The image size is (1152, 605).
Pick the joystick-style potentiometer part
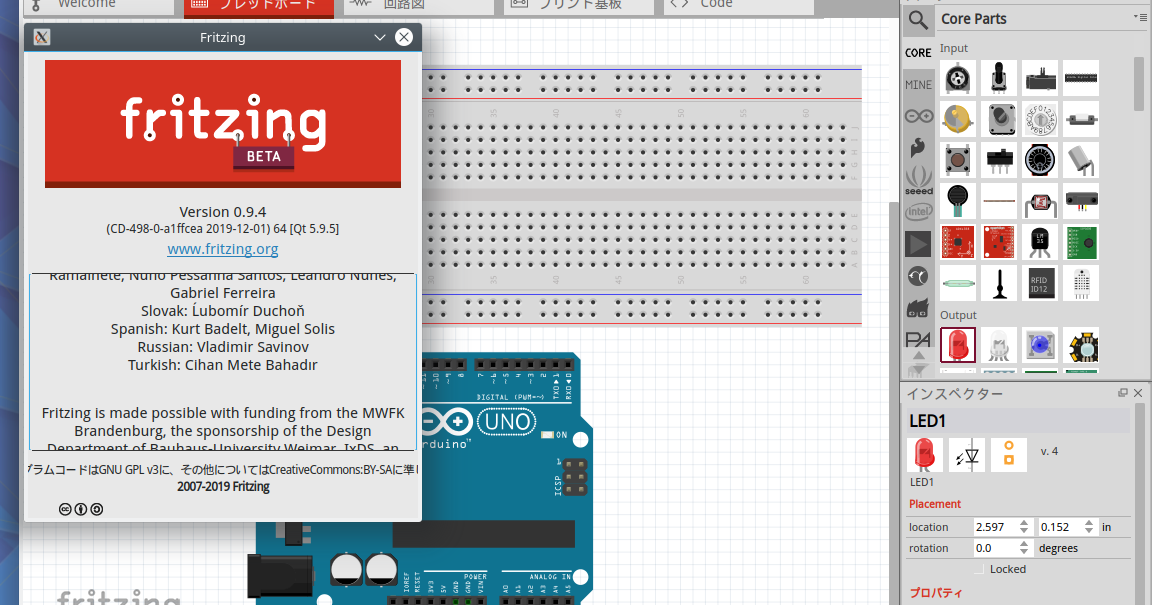(x=998, y=78)
